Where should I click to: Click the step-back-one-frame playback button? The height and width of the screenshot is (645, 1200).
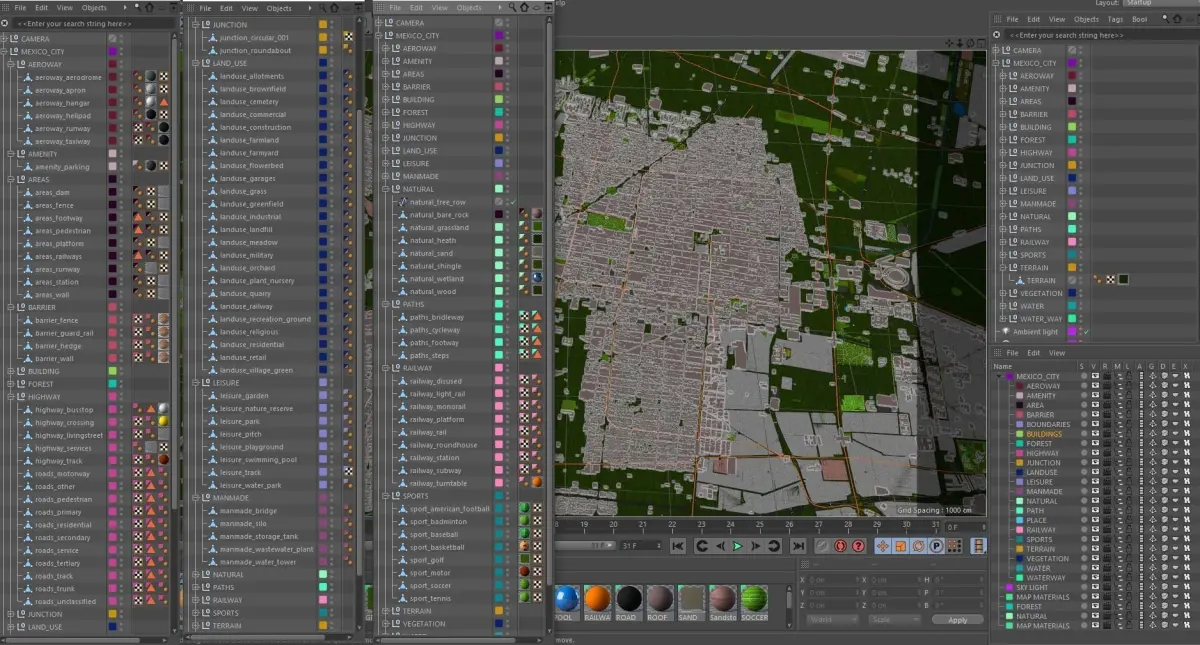pos(719,546)
